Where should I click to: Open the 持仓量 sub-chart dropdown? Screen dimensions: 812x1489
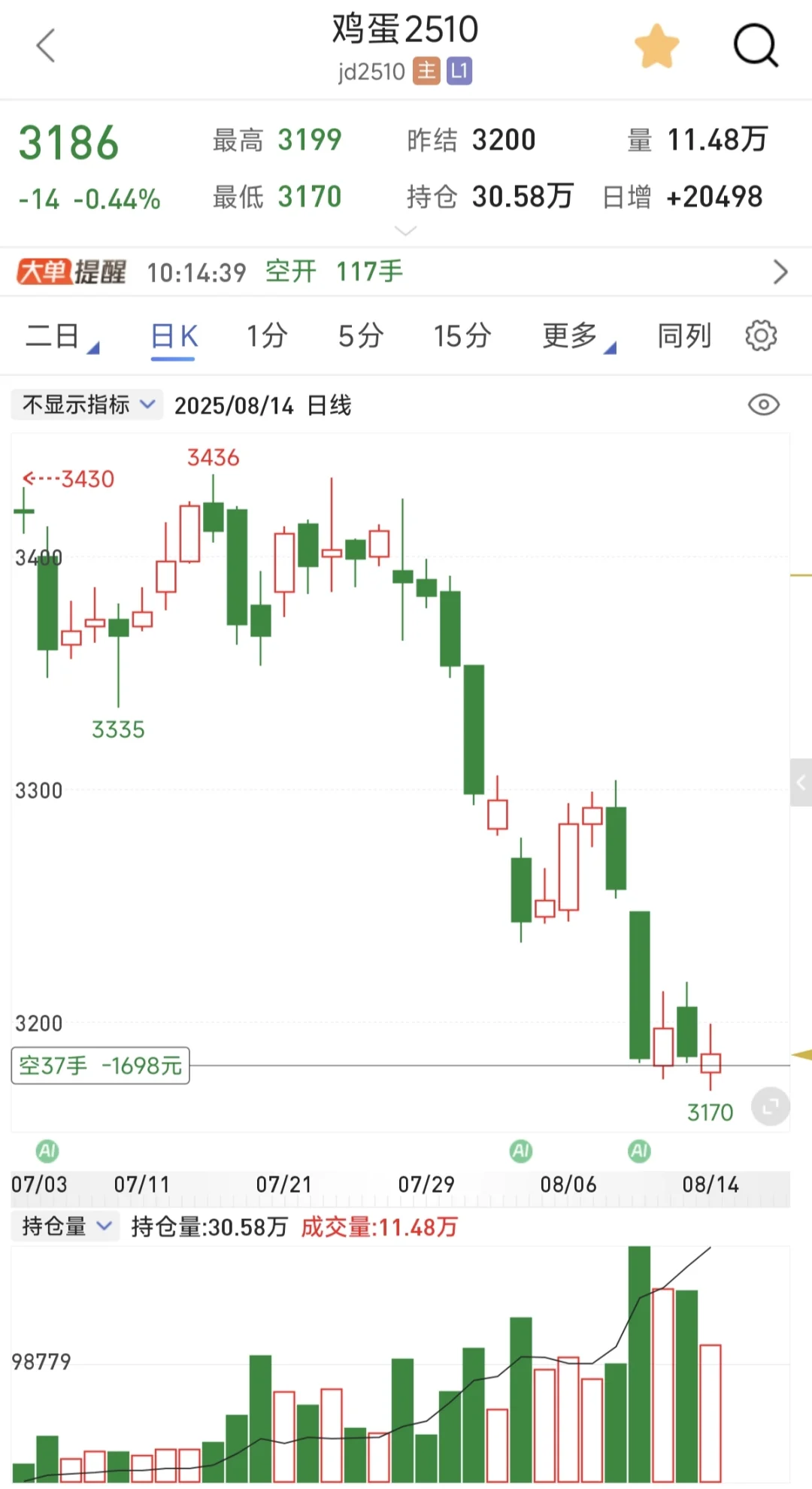pos(65,1227)
